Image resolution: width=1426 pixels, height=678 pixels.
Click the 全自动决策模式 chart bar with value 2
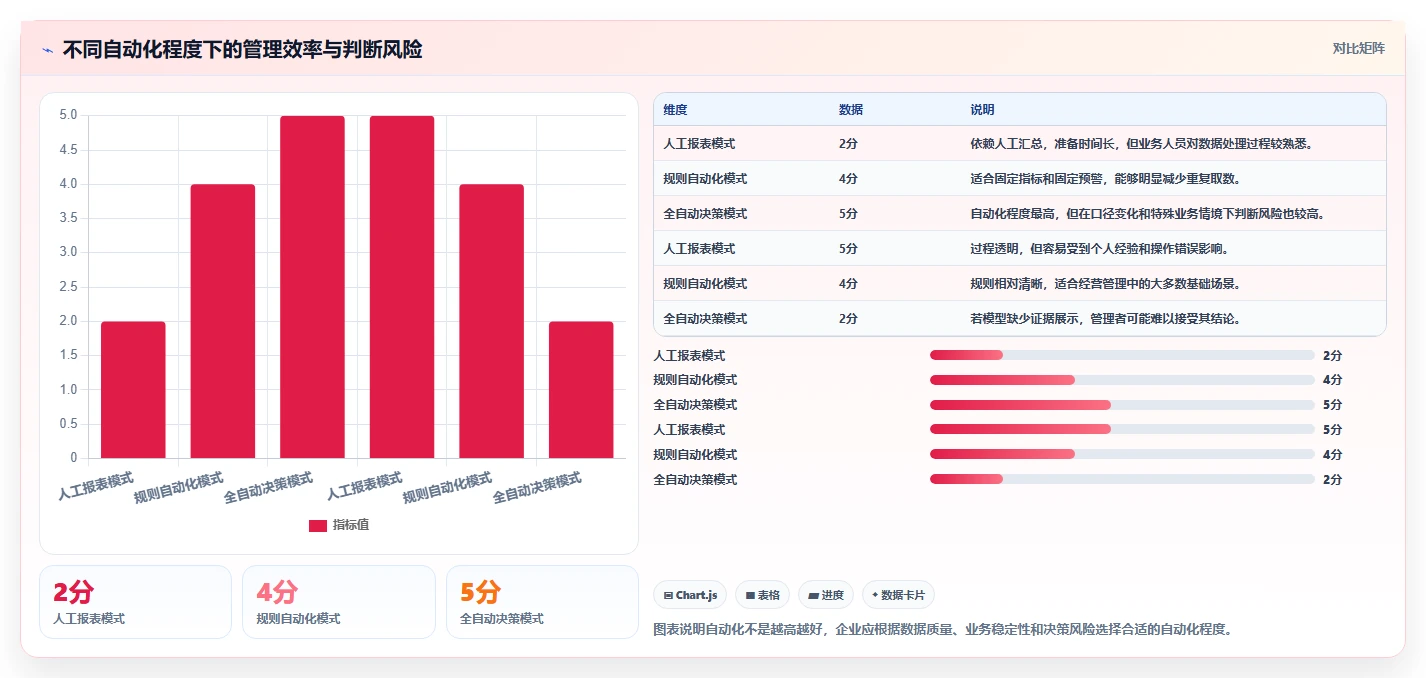coord(581,389)
